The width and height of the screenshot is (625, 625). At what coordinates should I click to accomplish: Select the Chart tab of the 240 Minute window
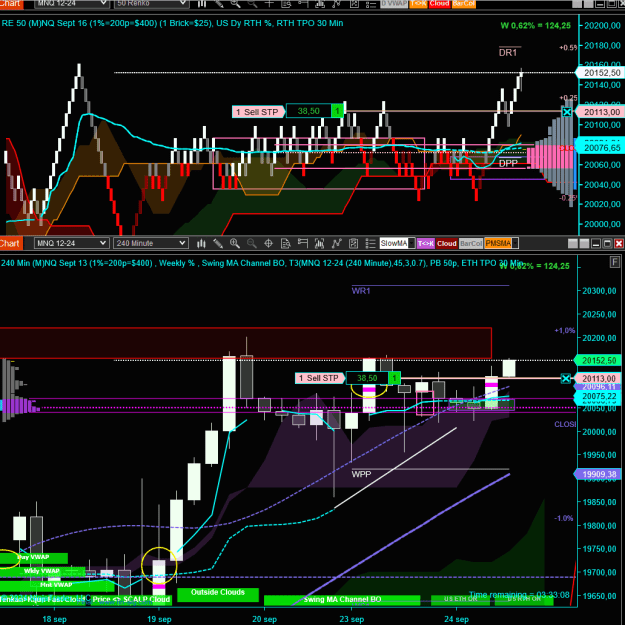tap(11, 243)
